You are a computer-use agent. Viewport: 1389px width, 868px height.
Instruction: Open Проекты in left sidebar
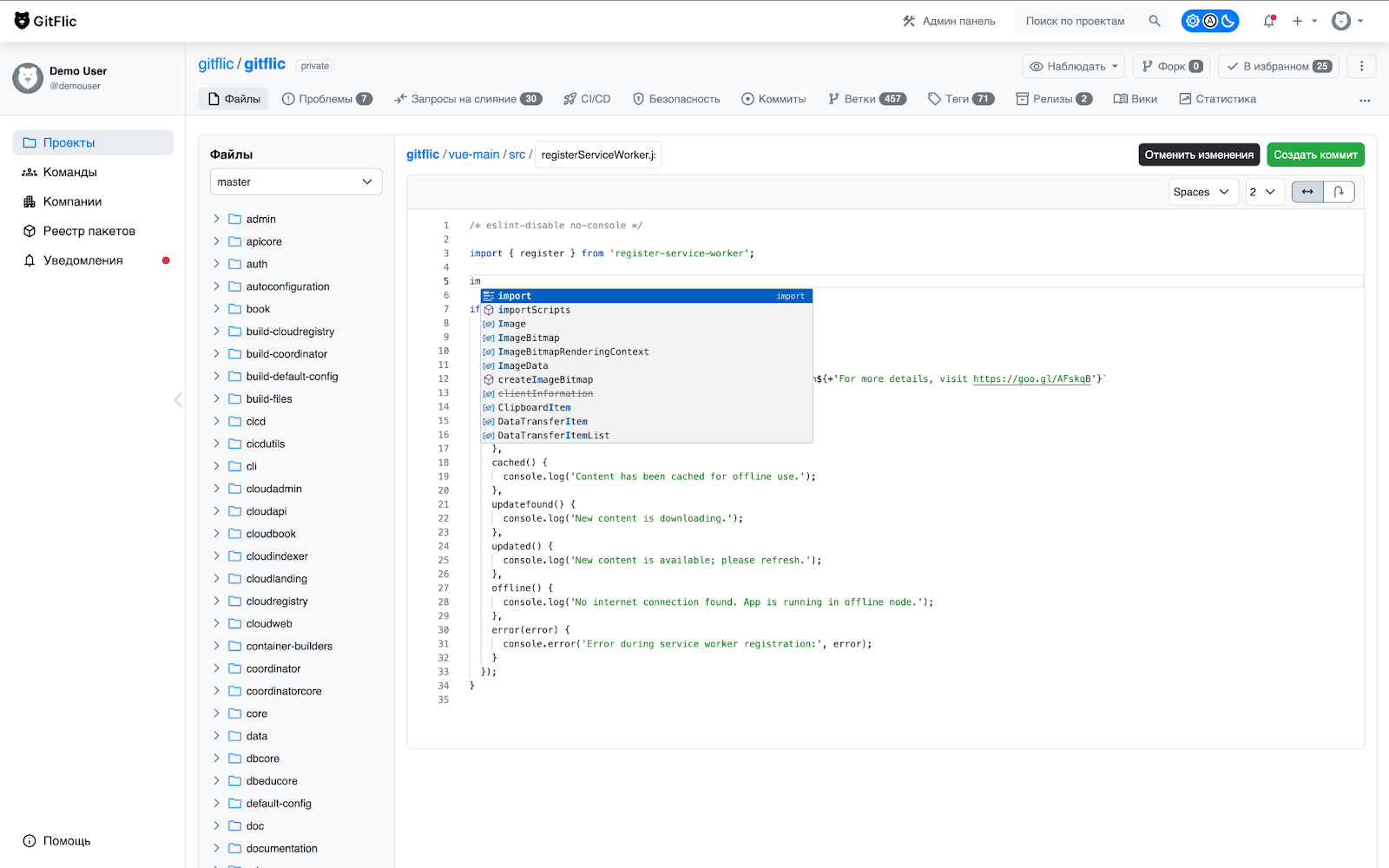[93, 142]
